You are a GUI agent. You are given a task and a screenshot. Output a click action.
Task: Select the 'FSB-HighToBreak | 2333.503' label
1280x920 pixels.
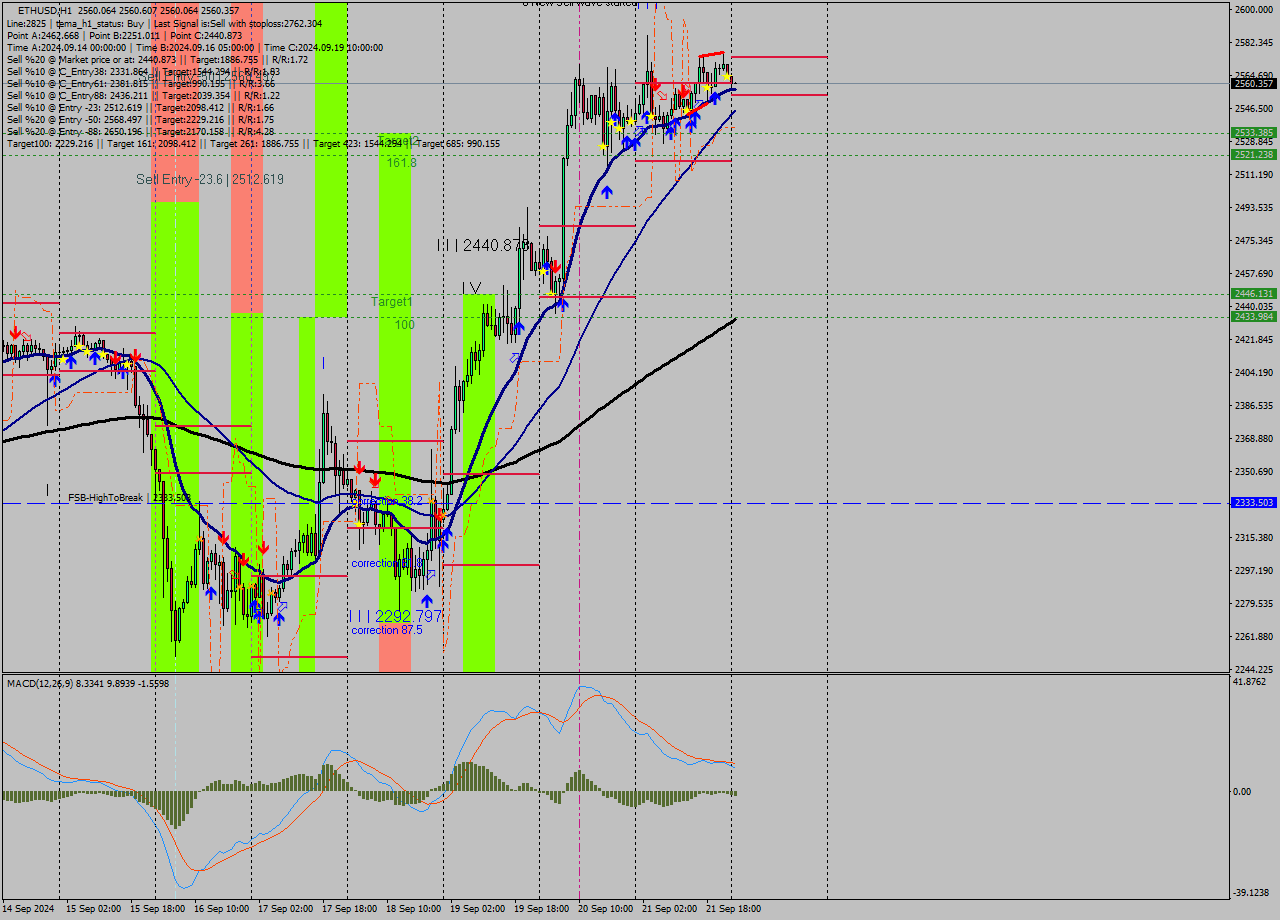(129, 497)
